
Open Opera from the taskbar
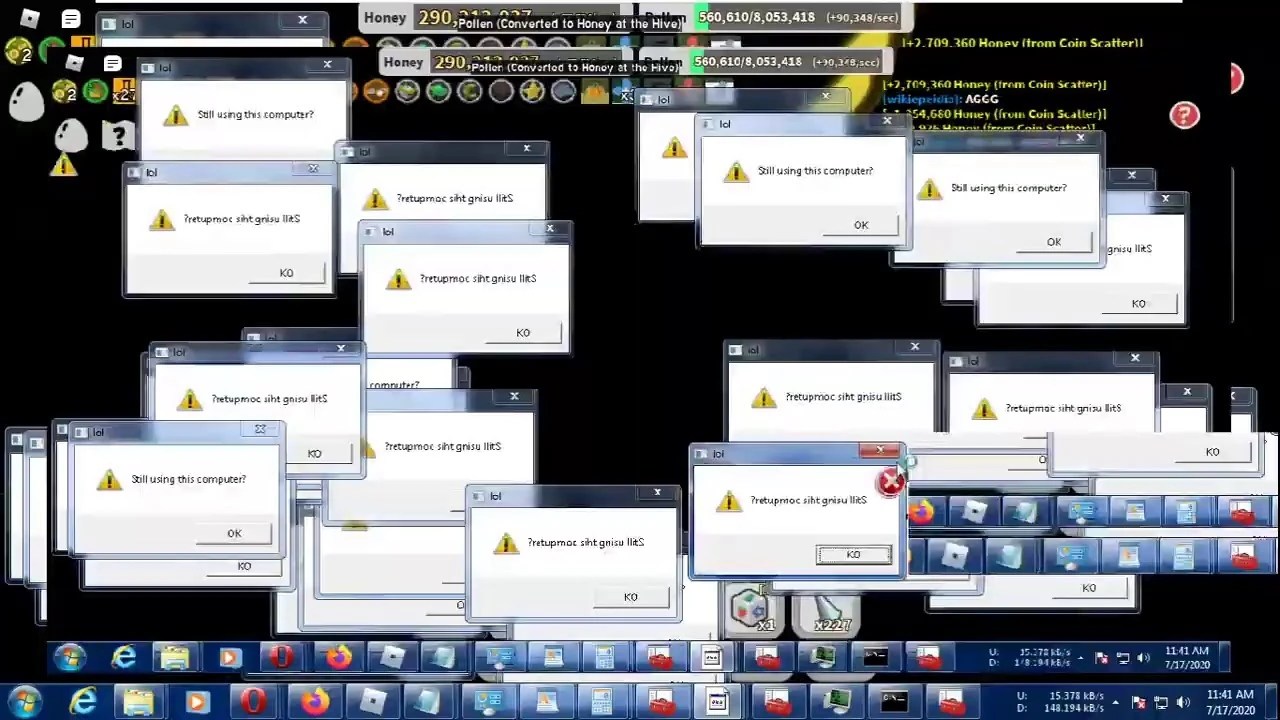252,702
